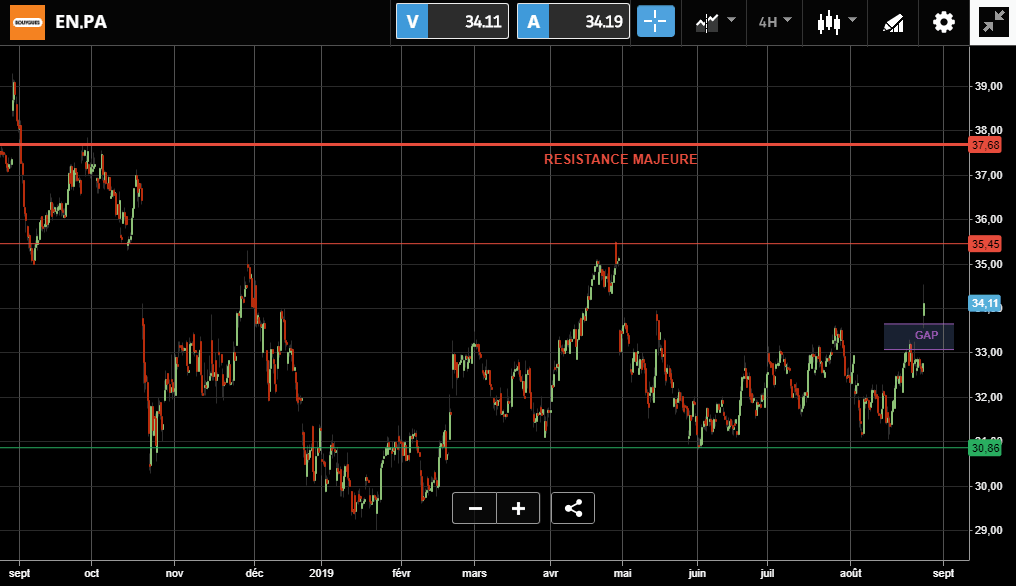This screenshot has height=586, width=1016.
Task: Click the avr label on time axis
Action: pos(550,573)
